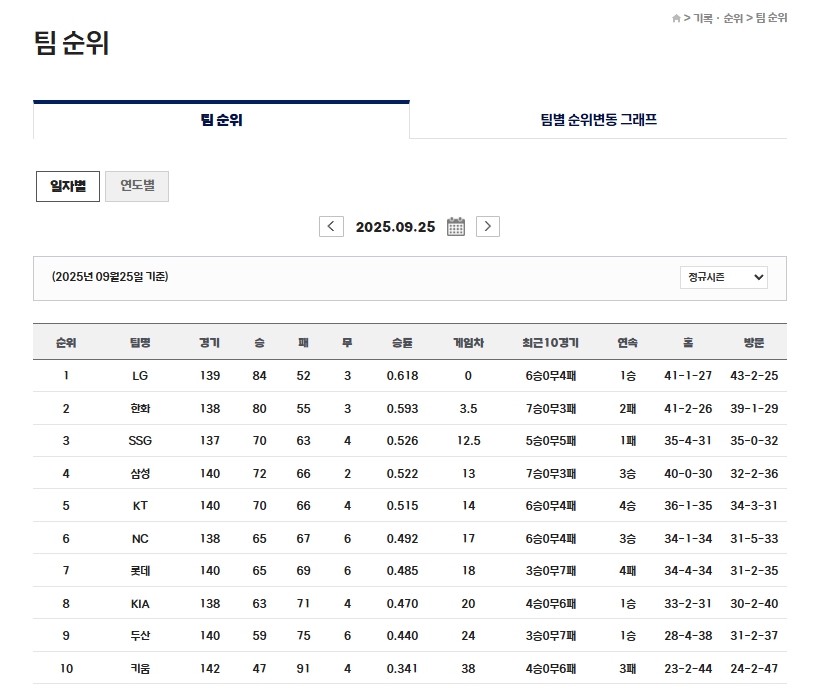Switch to 팀별 순위변동 그래프 tab

pyautogui.click(x=599, y=120)
